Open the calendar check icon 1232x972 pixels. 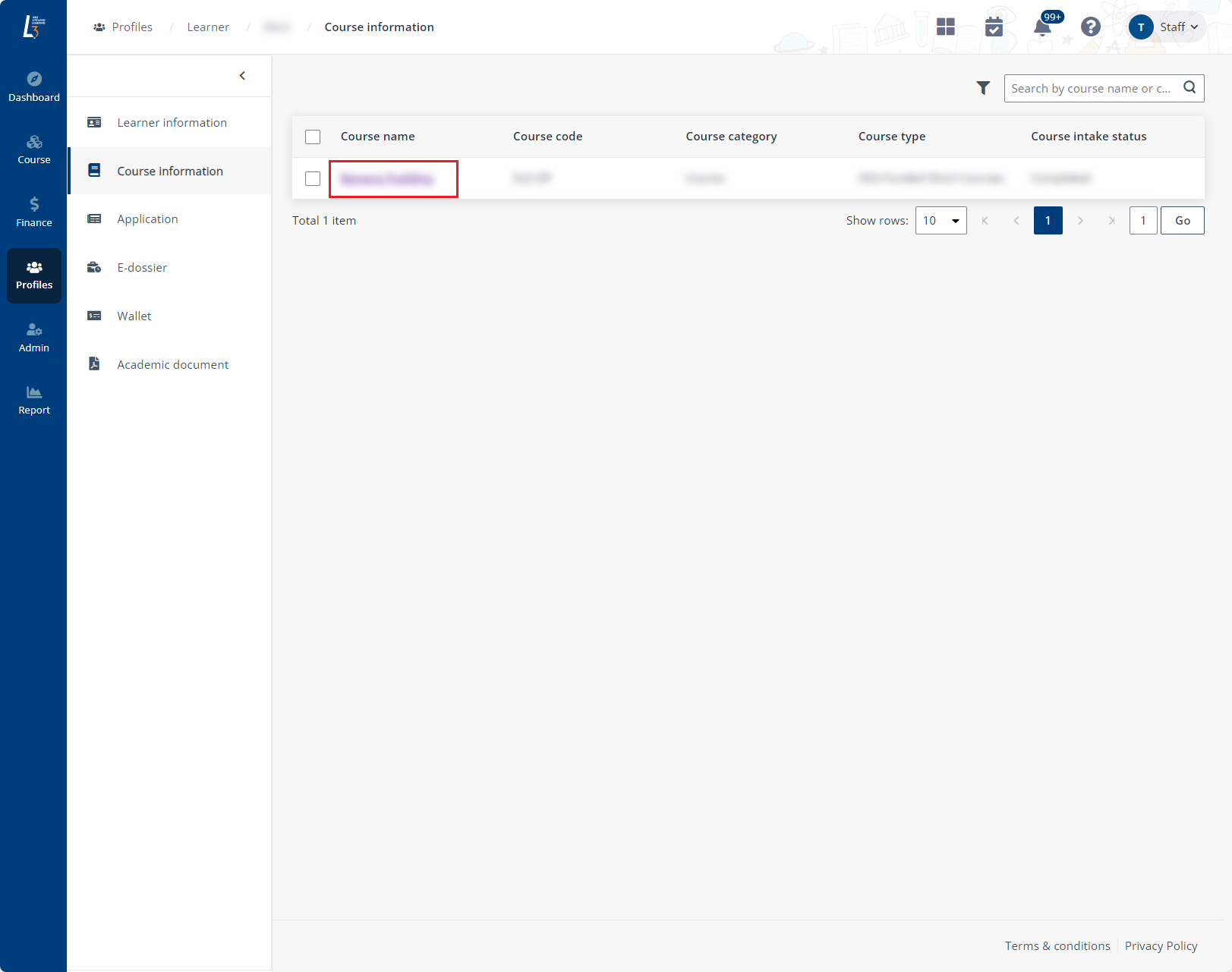pos(994,27)
